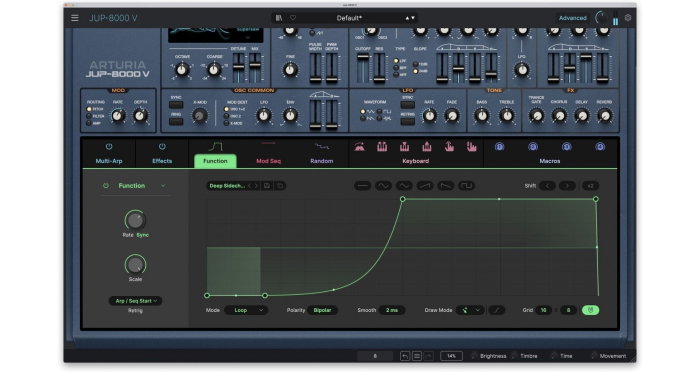
Task: Switch to the Random tab
Action: coord(321,161)
